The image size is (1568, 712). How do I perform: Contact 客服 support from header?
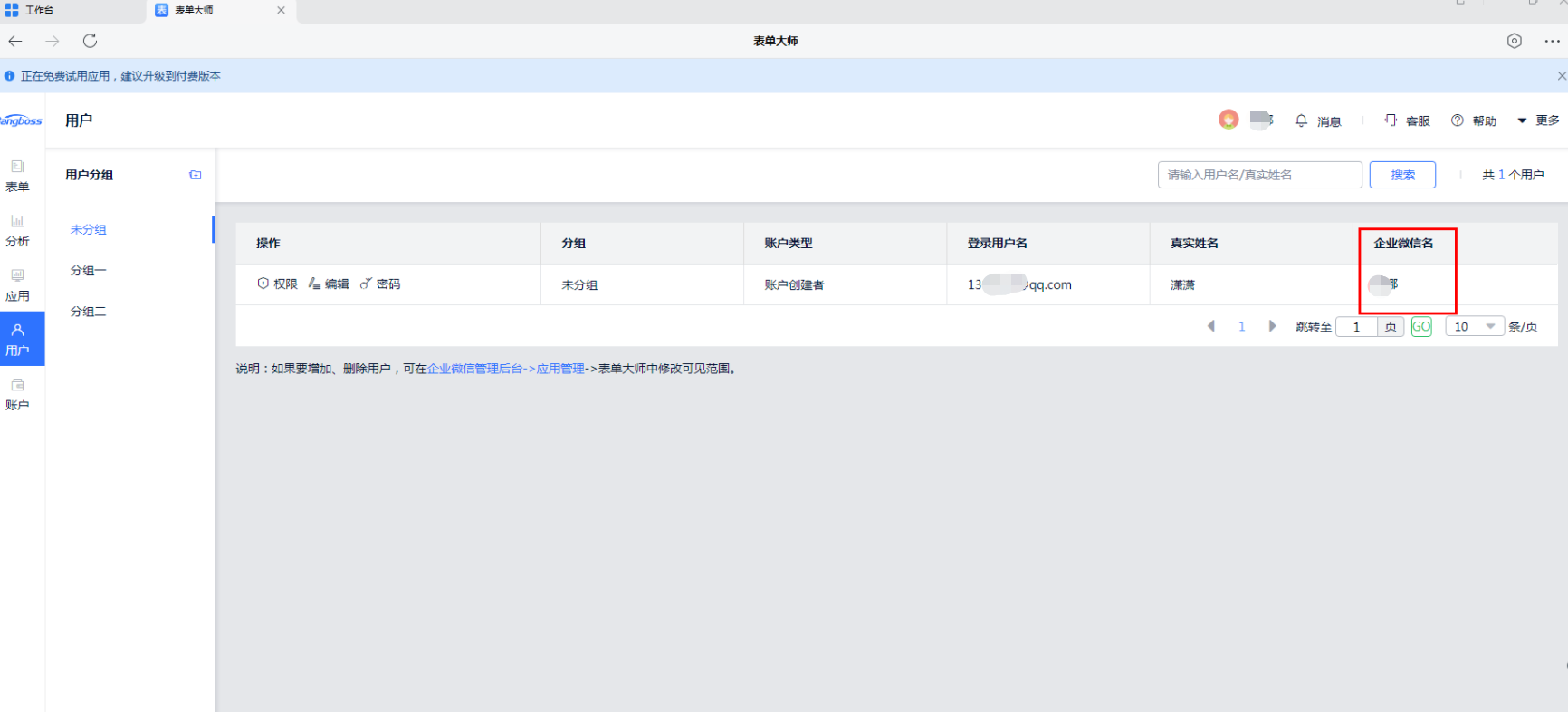click(1407, 120)
